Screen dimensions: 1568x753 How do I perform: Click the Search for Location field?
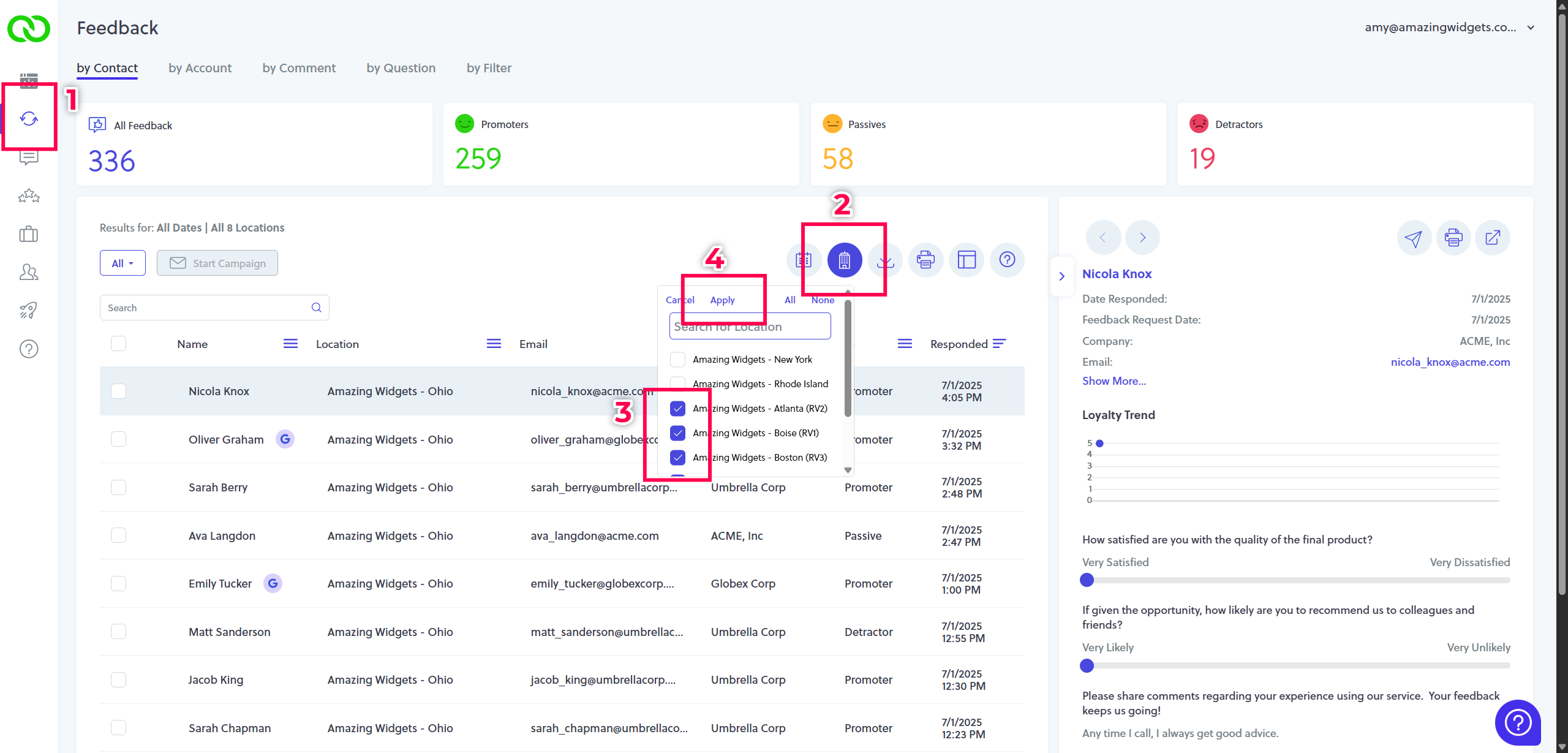pos(750,327)
